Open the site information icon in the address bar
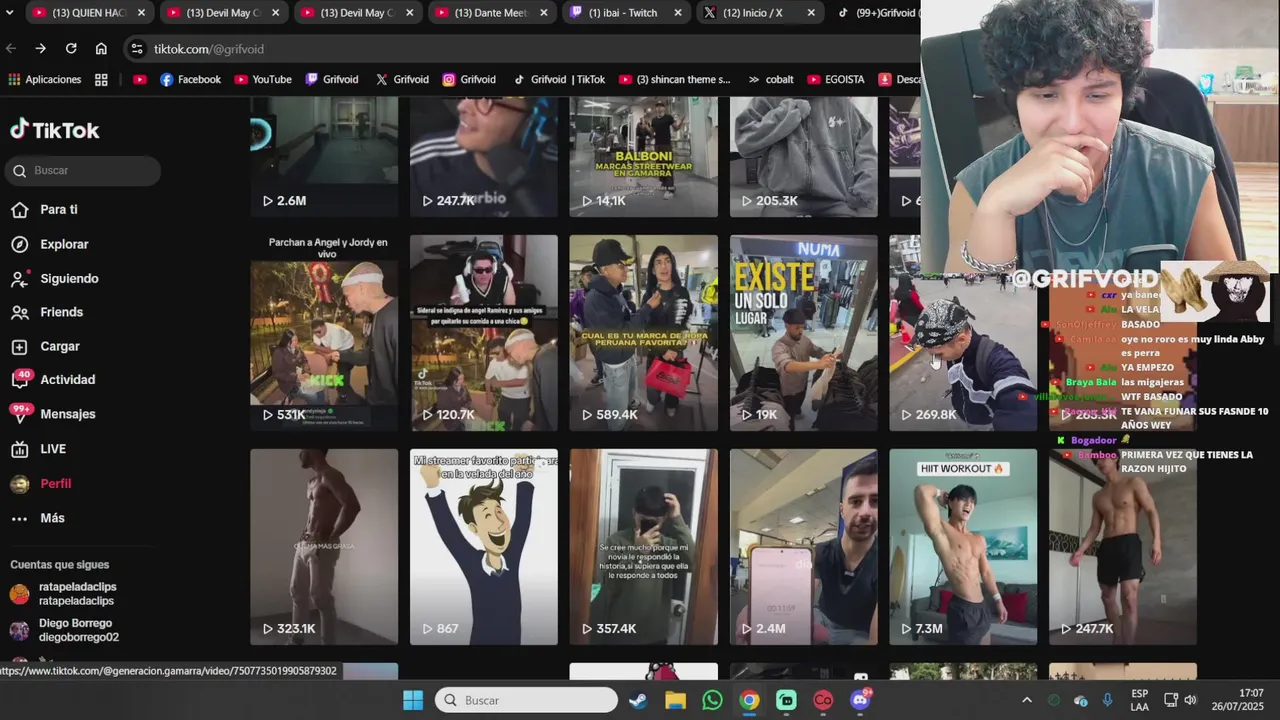The image size is (1280, 720). coord(137,49)
